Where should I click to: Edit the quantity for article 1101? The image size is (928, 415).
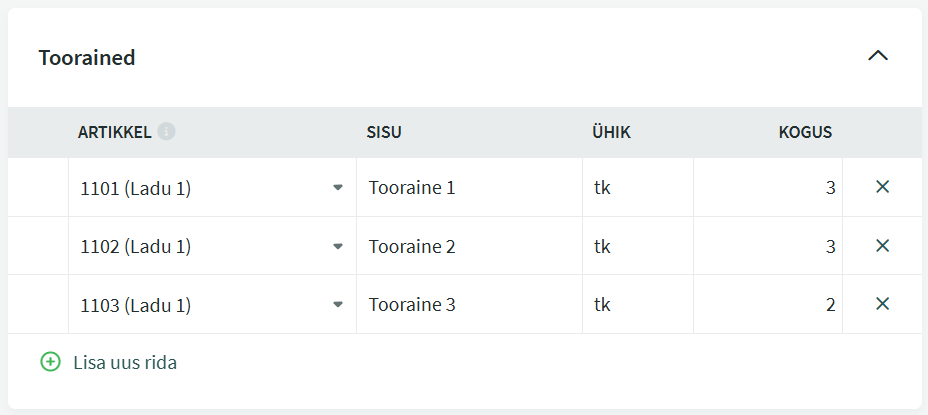768,188
